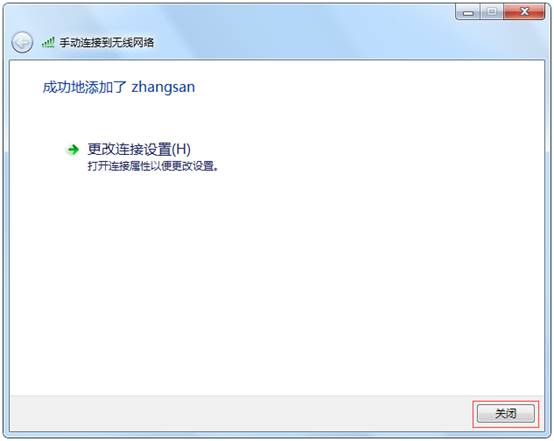Click the gray footer bar left of 关闭
The width and height of the screenshot is (554, 441).
(x=240, y=413)
